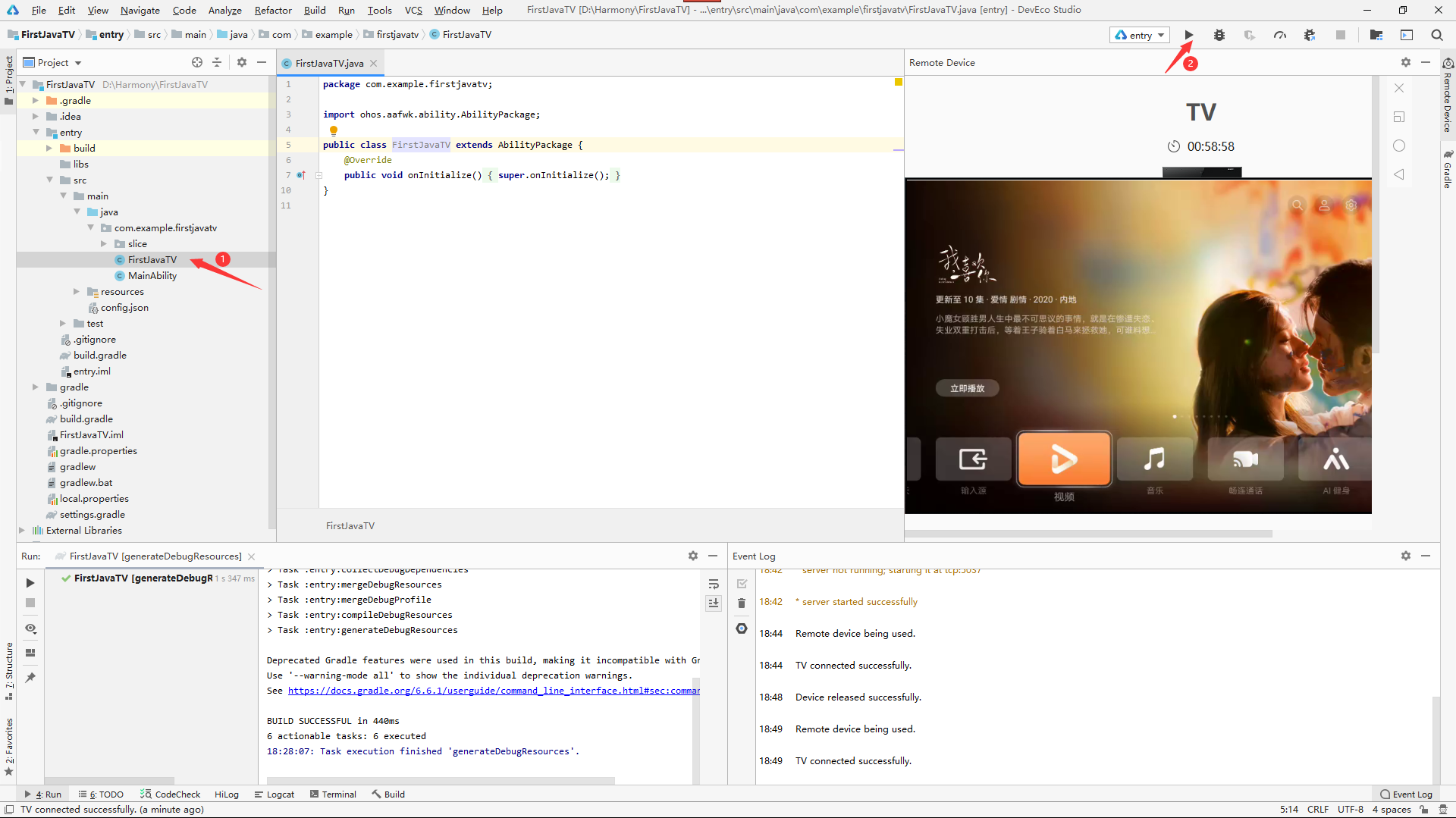Open the File menu
The image size is (1456, 818).
(39, 10)
